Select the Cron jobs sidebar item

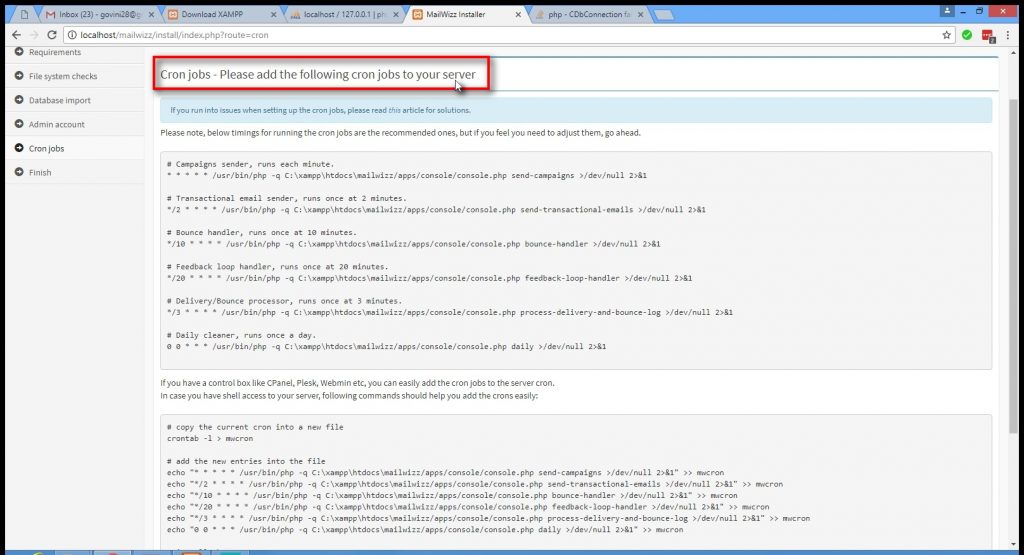46,149
